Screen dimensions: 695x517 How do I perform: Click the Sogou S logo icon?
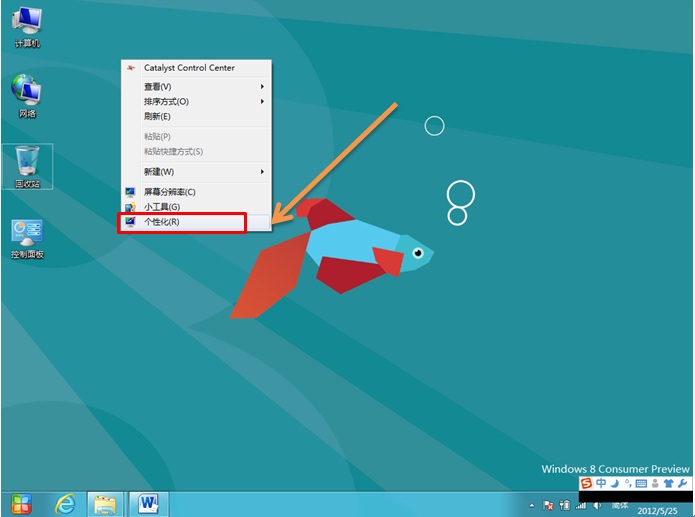pyautogui.click(x=586, y=483)
